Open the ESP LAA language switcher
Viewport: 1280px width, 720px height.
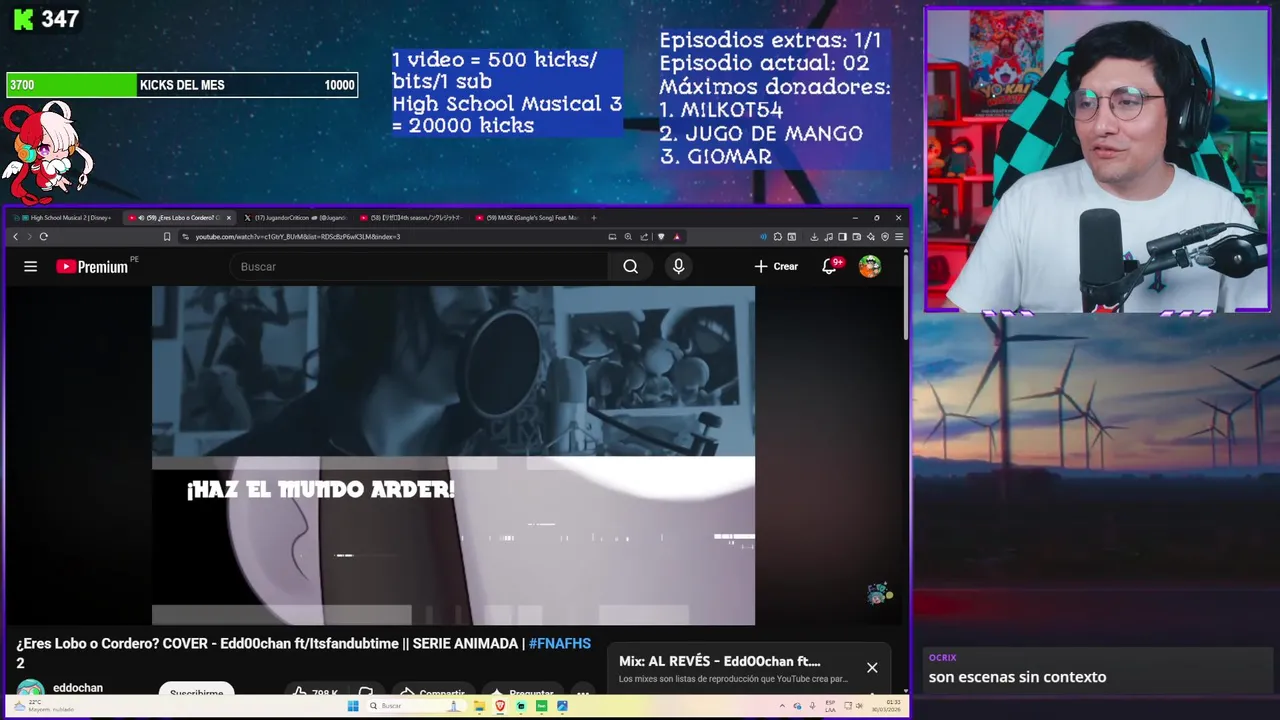(x=830, y=706)
